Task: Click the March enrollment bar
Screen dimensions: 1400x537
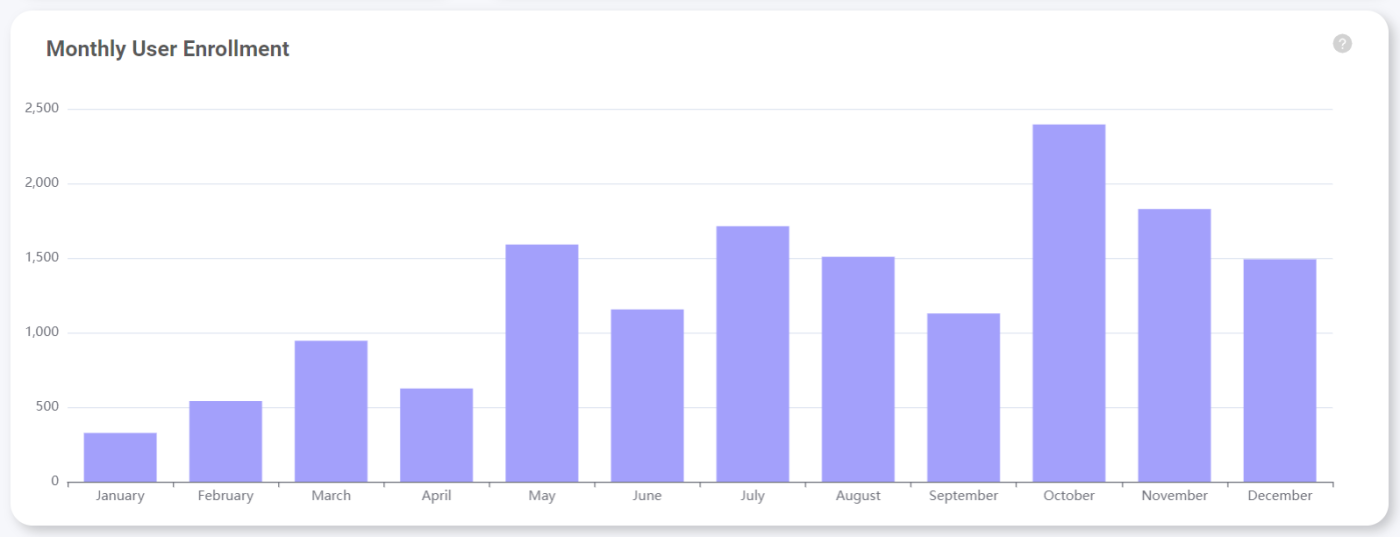Action: pyautogui.click(x=331, y=411)
